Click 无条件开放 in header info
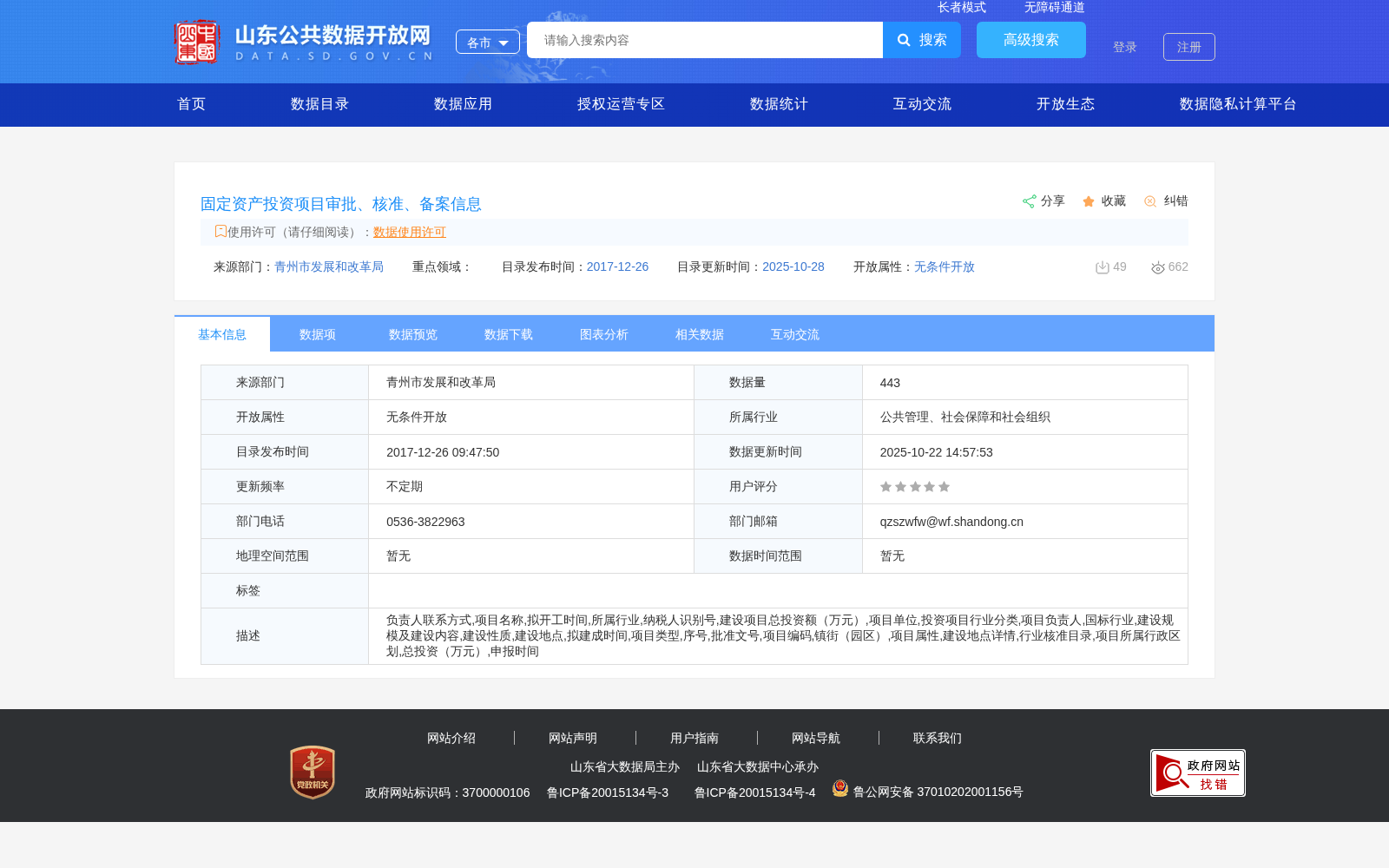The image size is (1389, 868). pyautogui.click(x=945, y=266)
